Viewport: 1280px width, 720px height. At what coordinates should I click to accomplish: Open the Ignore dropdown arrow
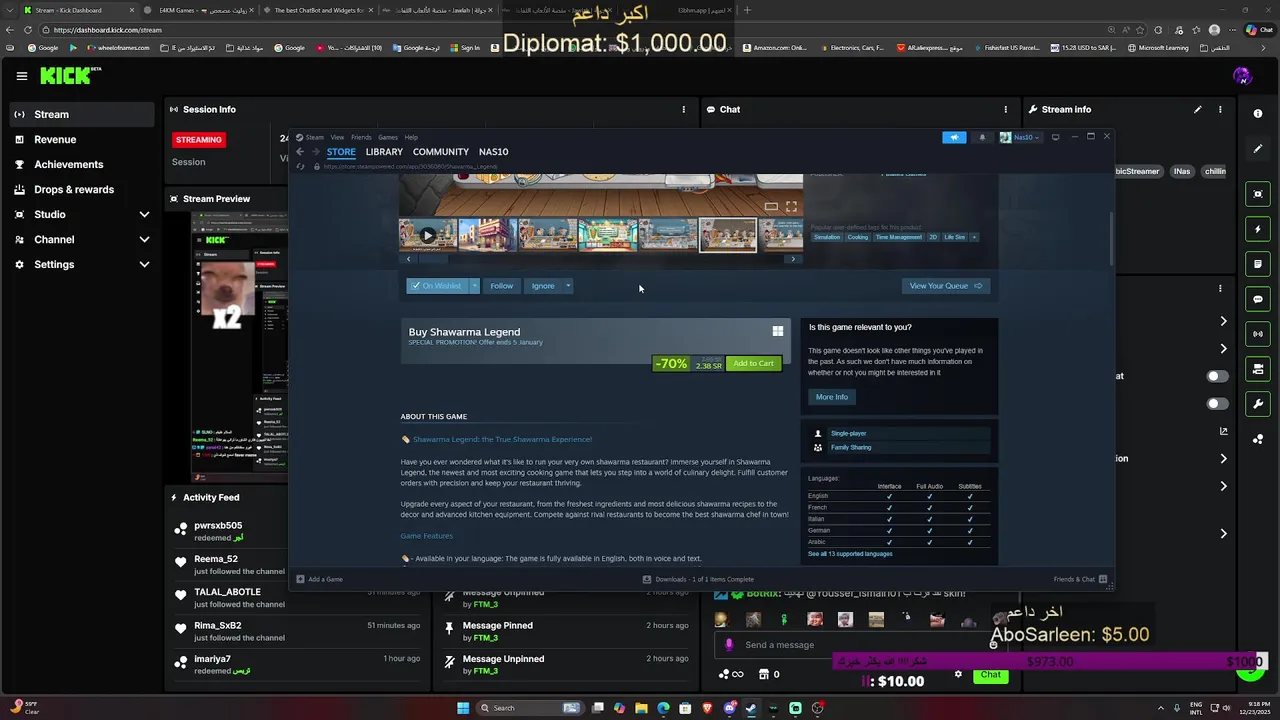[568, 286]
